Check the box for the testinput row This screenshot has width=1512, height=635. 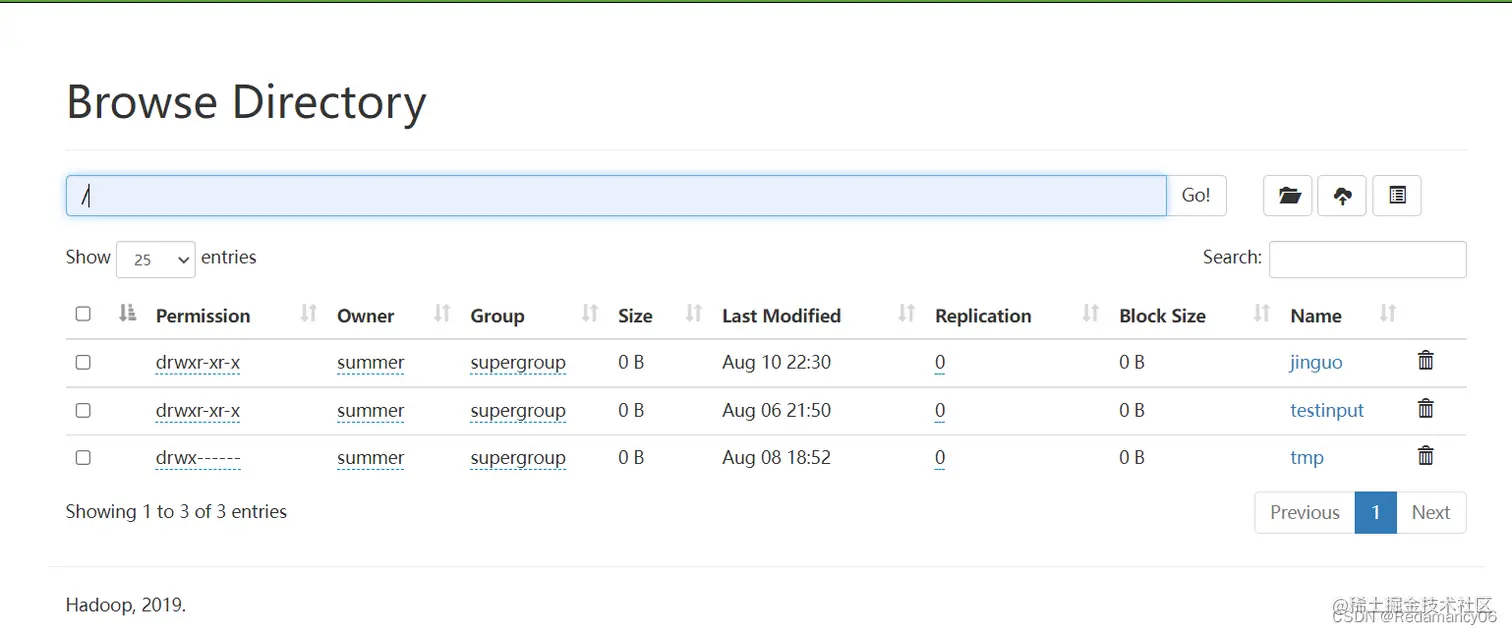pos(83,410)
